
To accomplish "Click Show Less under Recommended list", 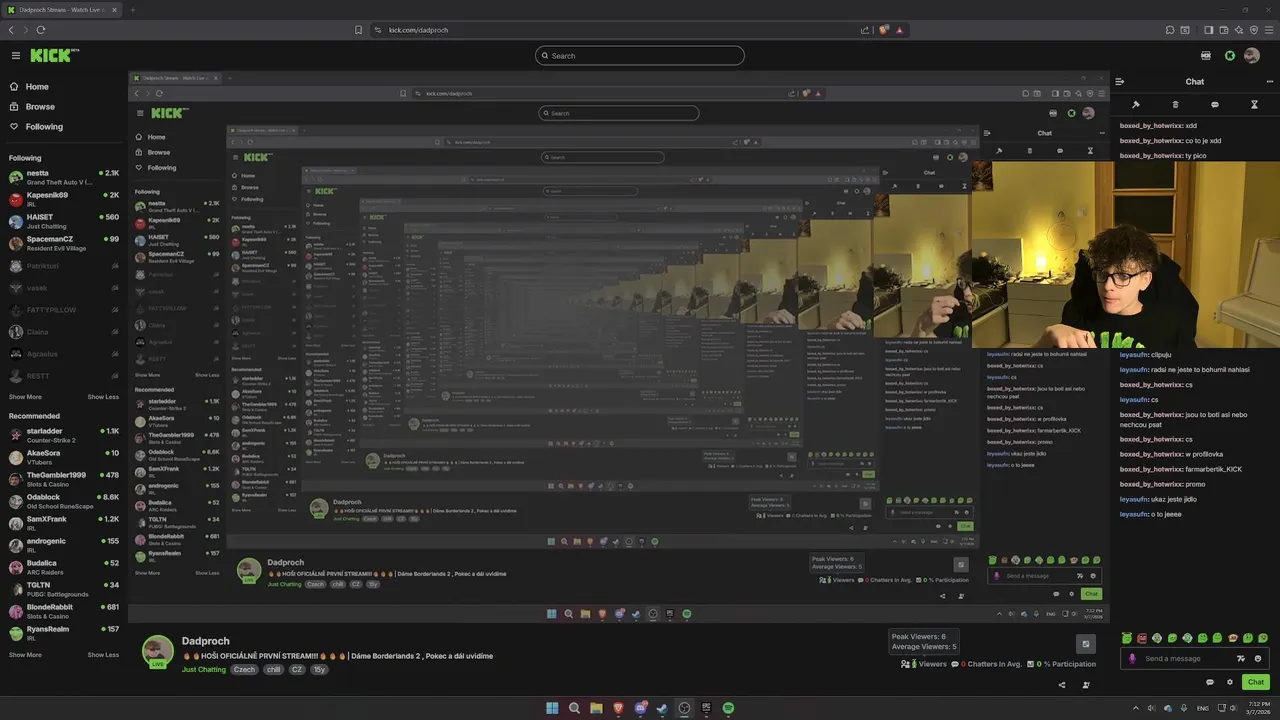I will point(103,655).
